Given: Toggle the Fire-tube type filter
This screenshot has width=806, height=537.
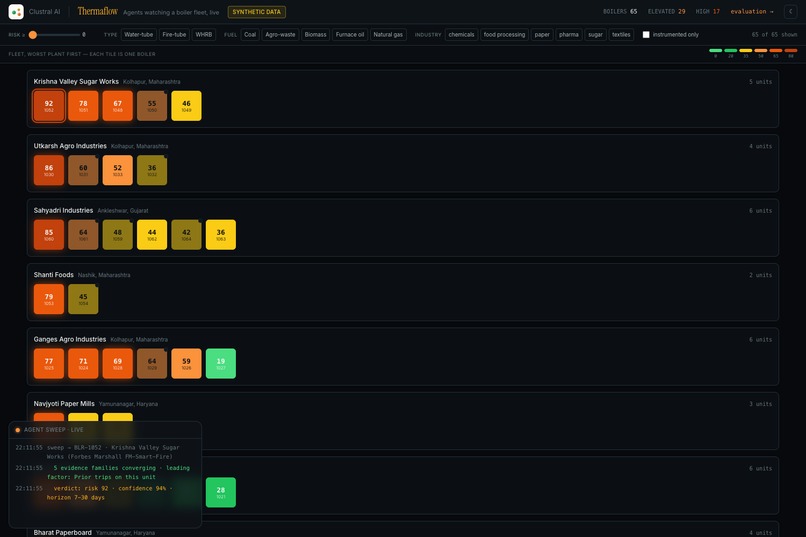Looking at the screenshot, I should [x=174, y=34].
